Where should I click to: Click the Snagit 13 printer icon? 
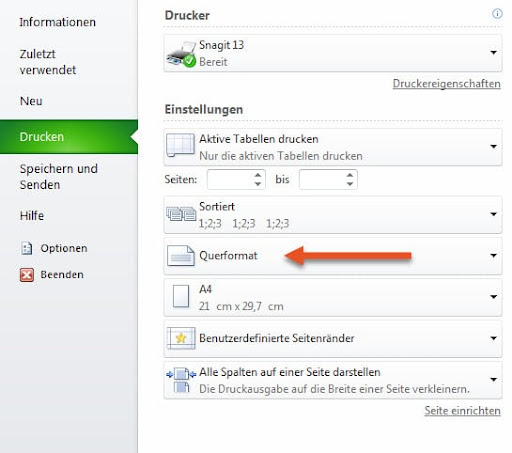point(181,54)
